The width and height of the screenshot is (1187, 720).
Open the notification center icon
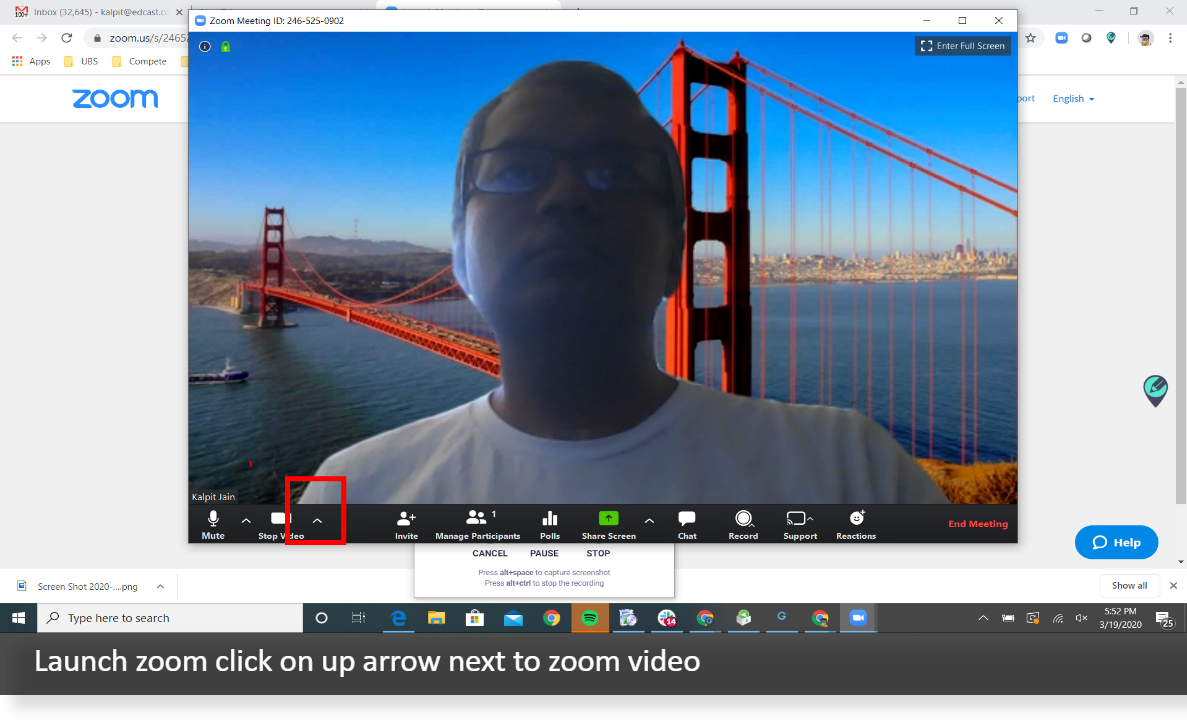pyautogui.click(x=1164, y=619)
